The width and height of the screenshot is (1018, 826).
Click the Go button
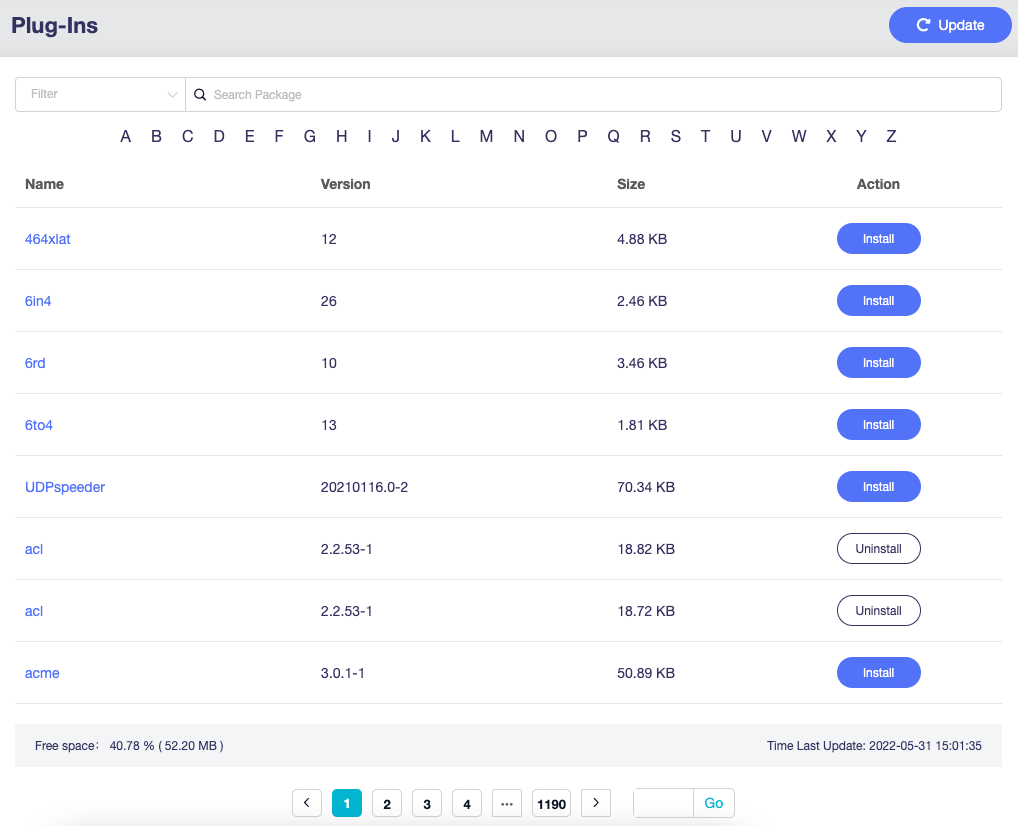point(714,803)
